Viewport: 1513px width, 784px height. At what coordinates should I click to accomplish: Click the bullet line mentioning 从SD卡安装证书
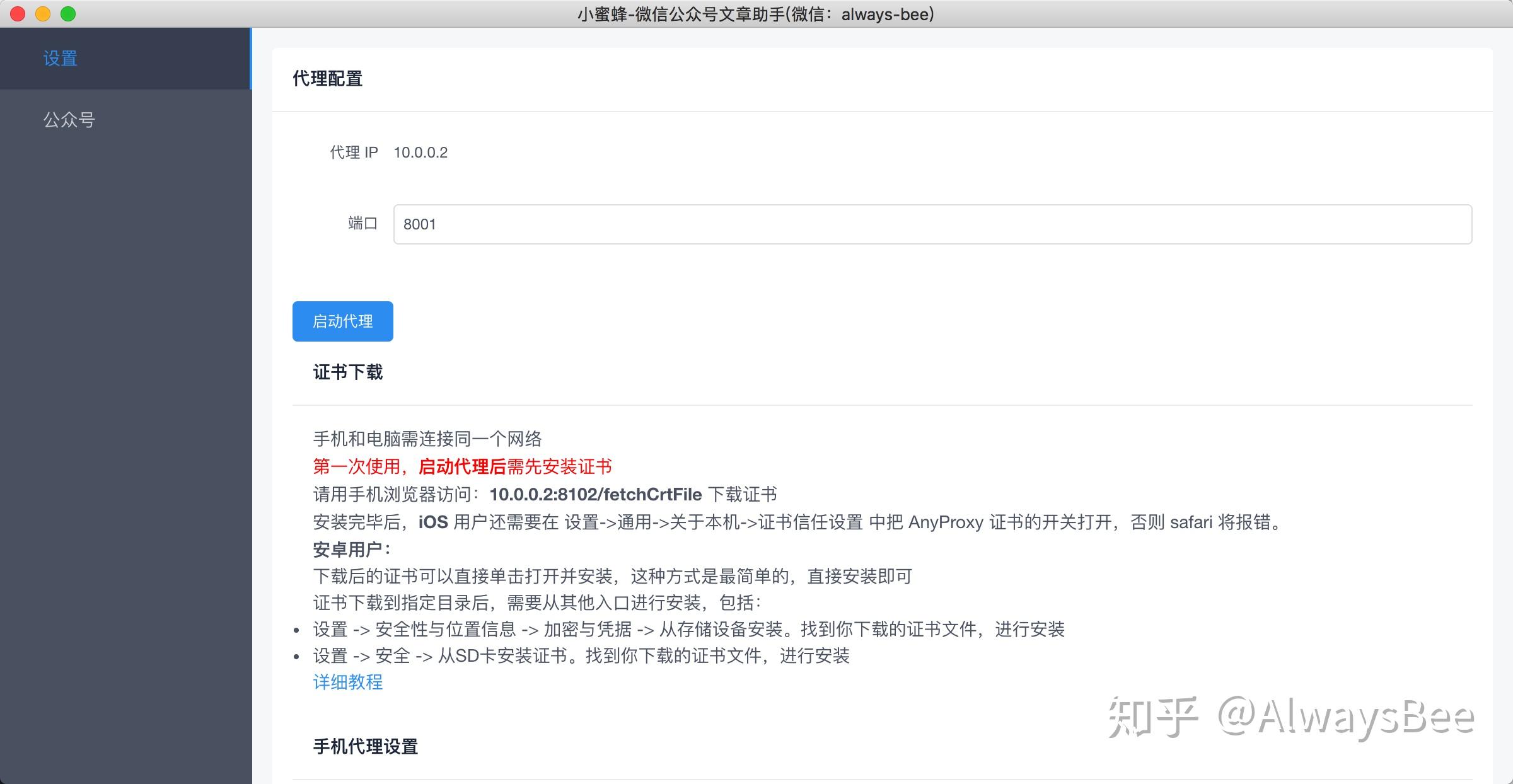(581, 656)
